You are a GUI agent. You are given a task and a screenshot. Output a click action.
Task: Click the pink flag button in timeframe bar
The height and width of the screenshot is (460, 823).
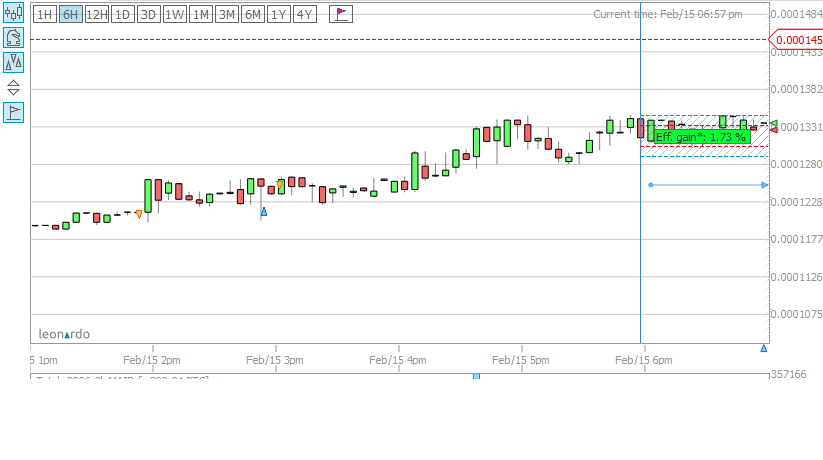(x=341, y=14)
